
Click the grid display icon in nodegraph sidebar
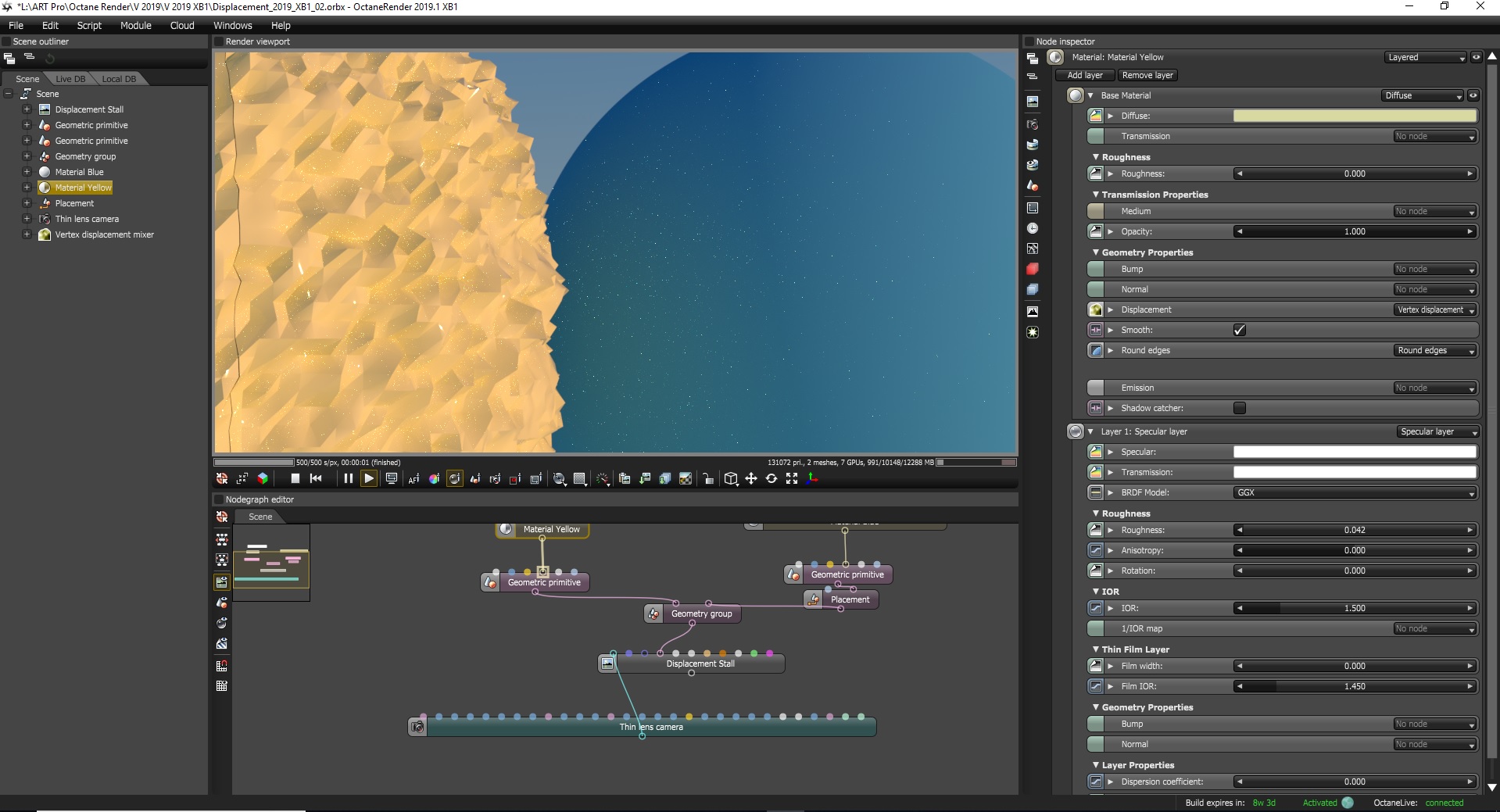(x=222, y=686)
